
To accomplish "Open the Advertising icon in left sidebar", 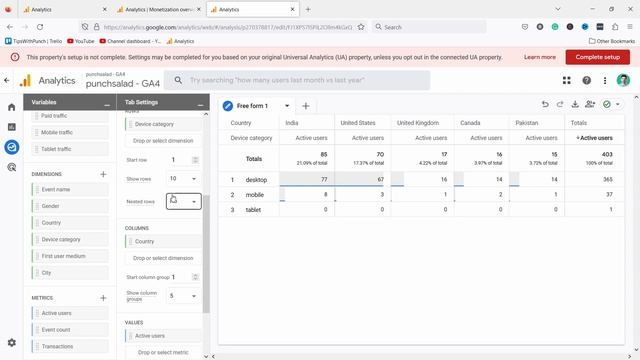I will coord(11,167).
